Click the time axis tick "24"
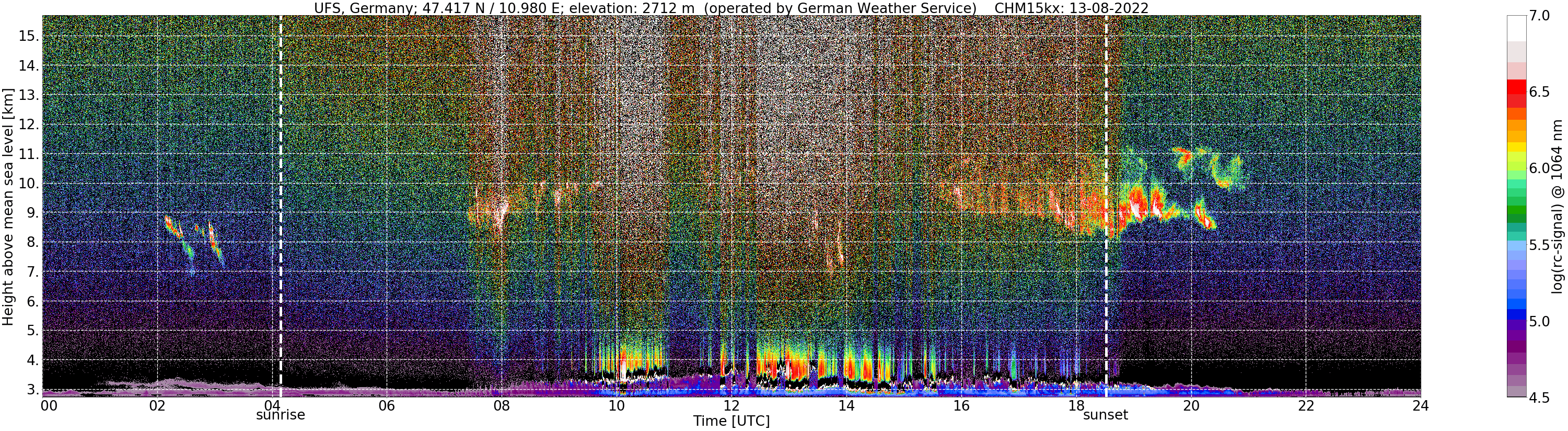 1420,405
